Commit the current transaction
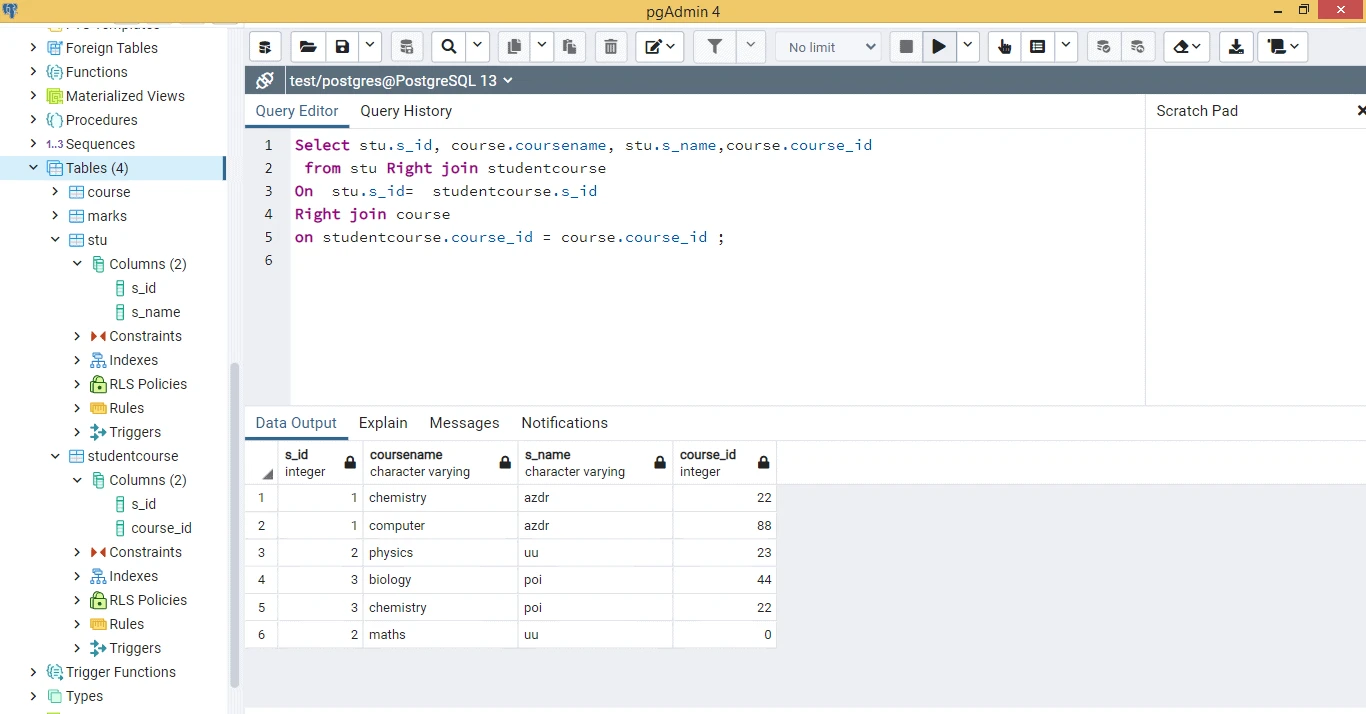This screenshot has width=1366, height=714. pos(1103,46)
